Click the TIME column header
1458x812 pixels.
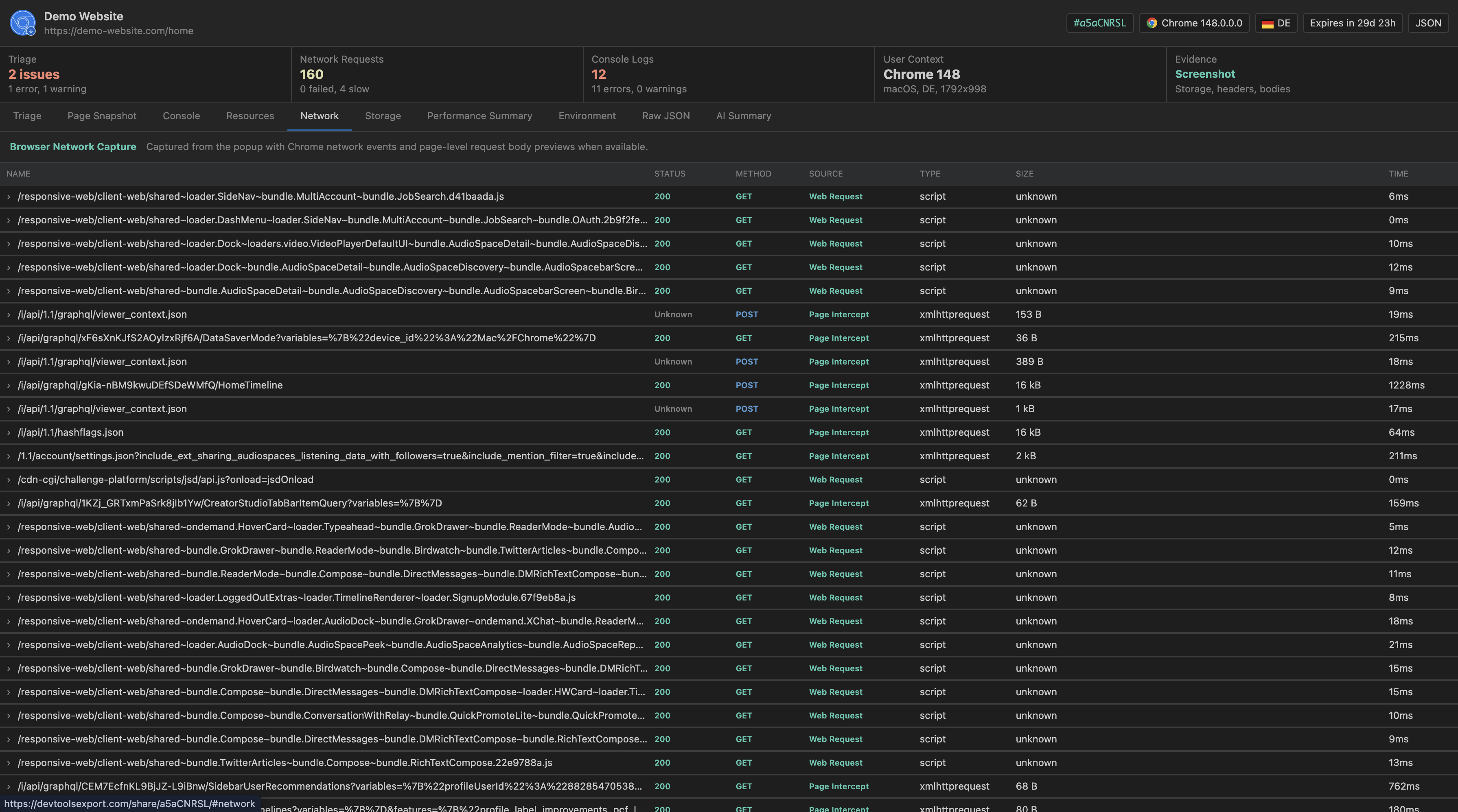(x=1398, y=174)
